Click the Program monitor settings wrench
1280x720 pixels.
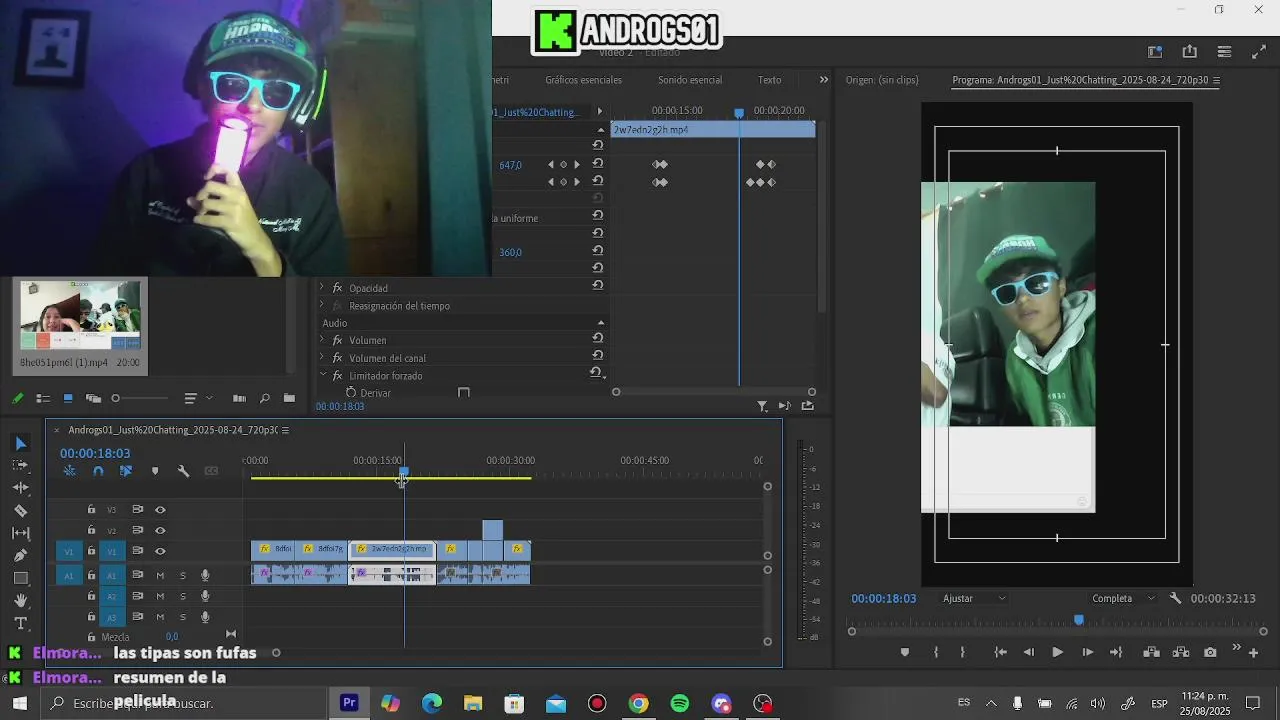pyautogui.click(x=1175, y=598)
